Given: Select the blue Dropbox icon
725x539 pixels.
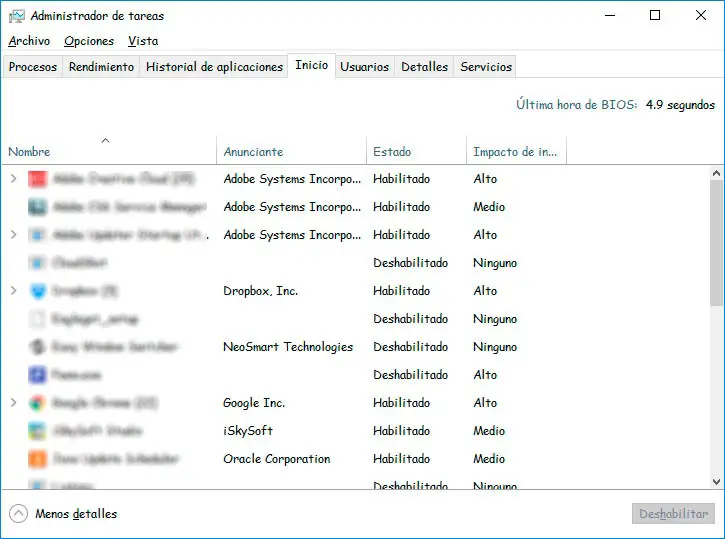Looking at the screenshot, I should point(38,291).
